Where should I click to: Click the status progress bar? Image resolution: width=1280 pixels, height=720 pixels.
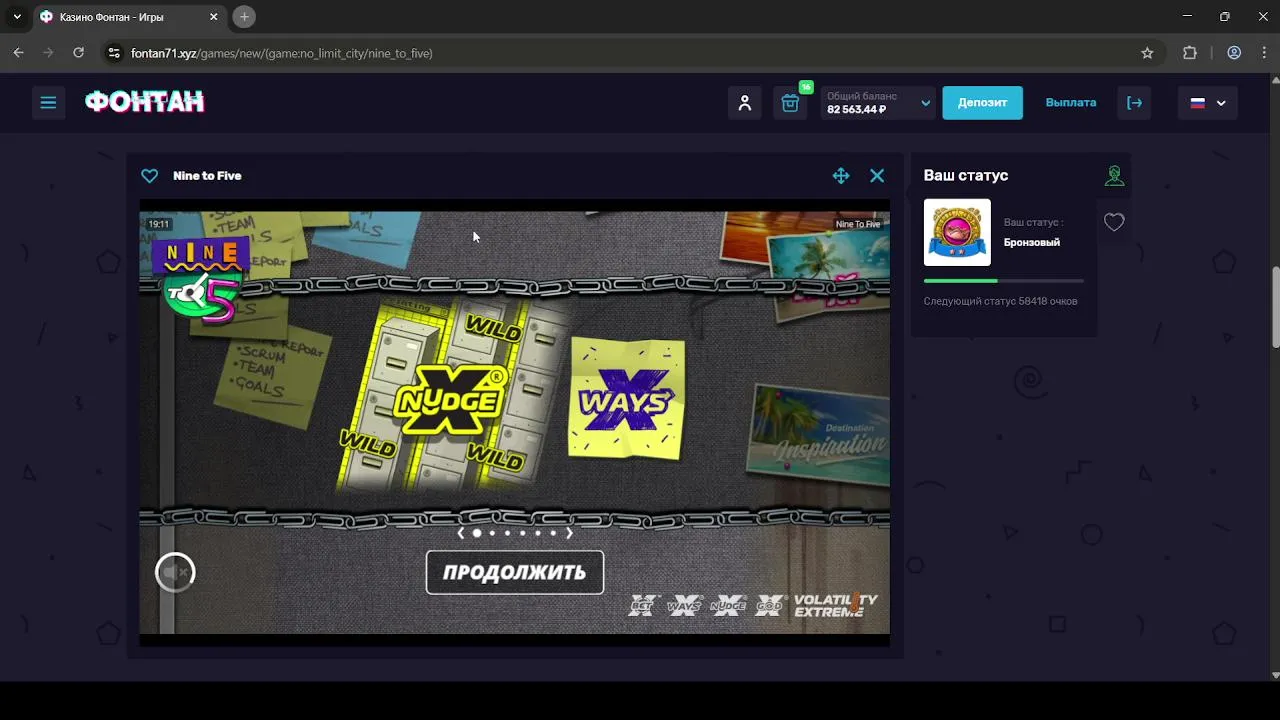coord(1004,281)
